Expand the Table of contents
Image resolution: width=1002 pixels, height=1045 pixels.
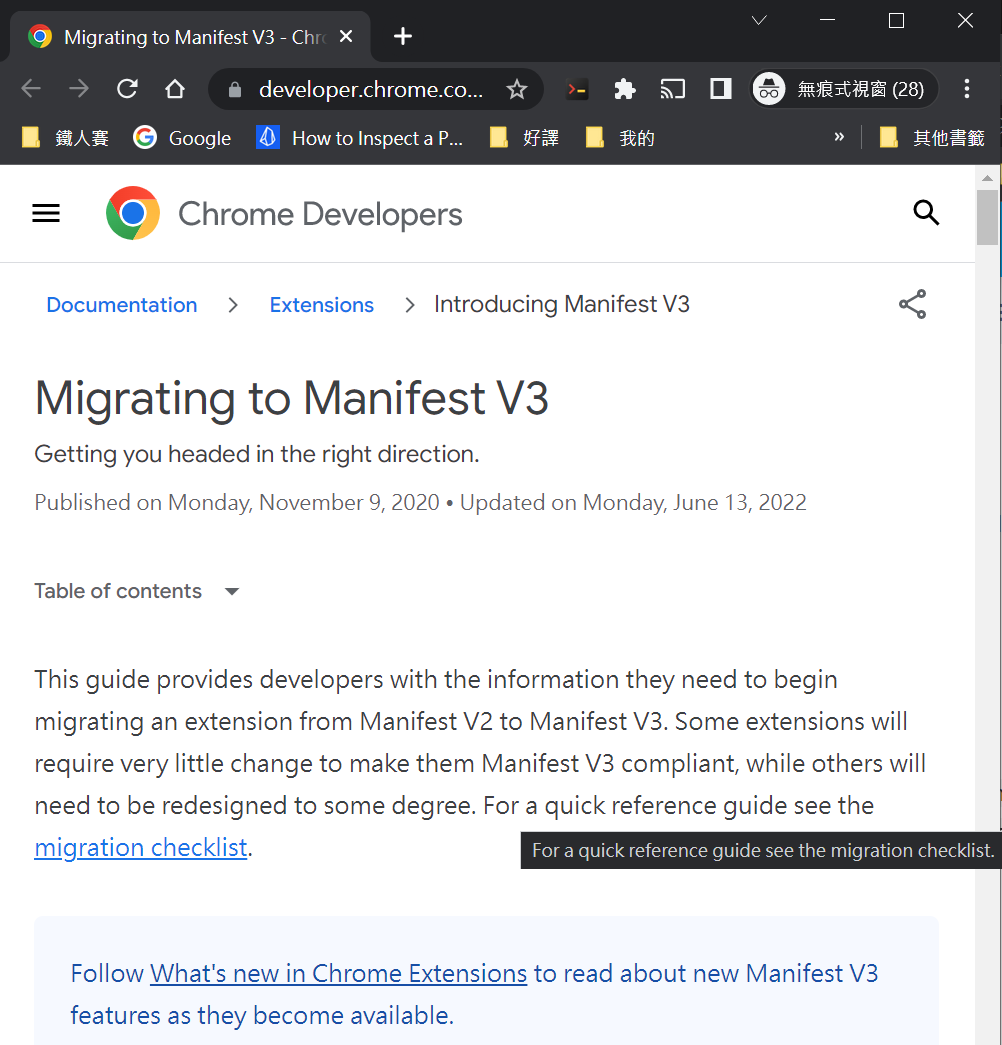click(x=137, y=591)
